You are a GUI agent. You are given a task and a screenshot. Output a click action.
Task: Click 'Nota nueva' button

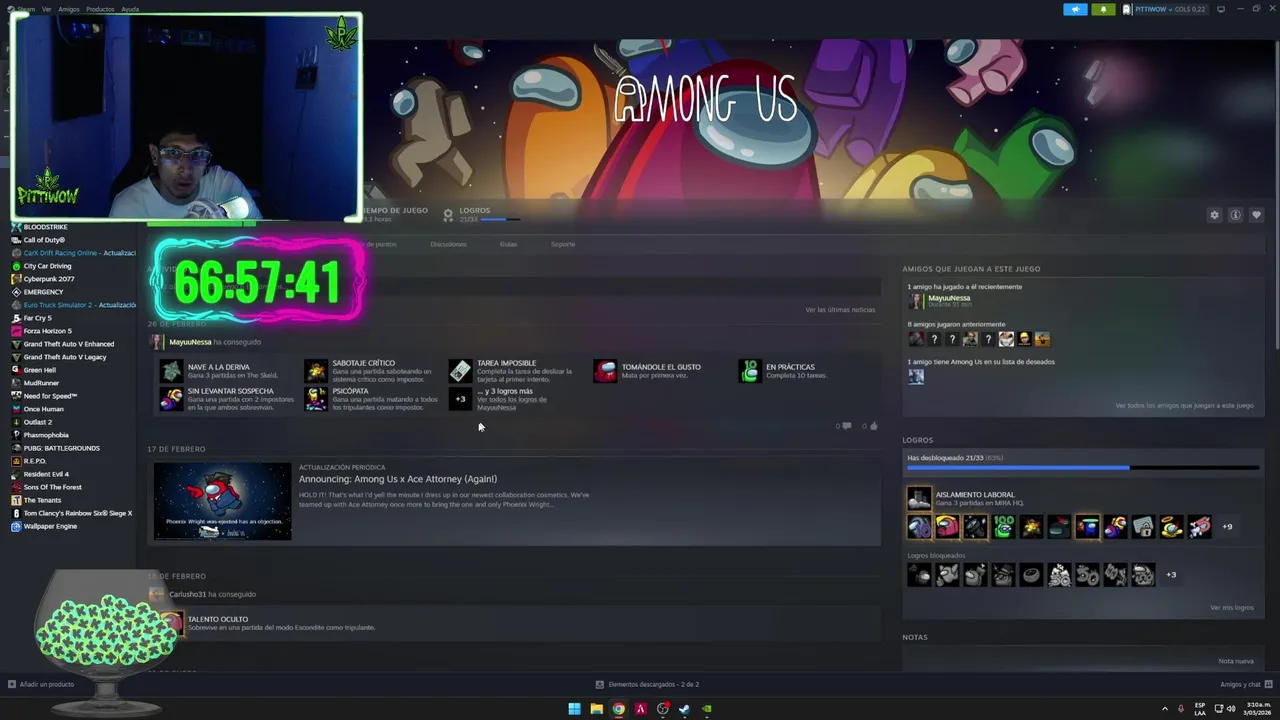[x=1236, y=661]
